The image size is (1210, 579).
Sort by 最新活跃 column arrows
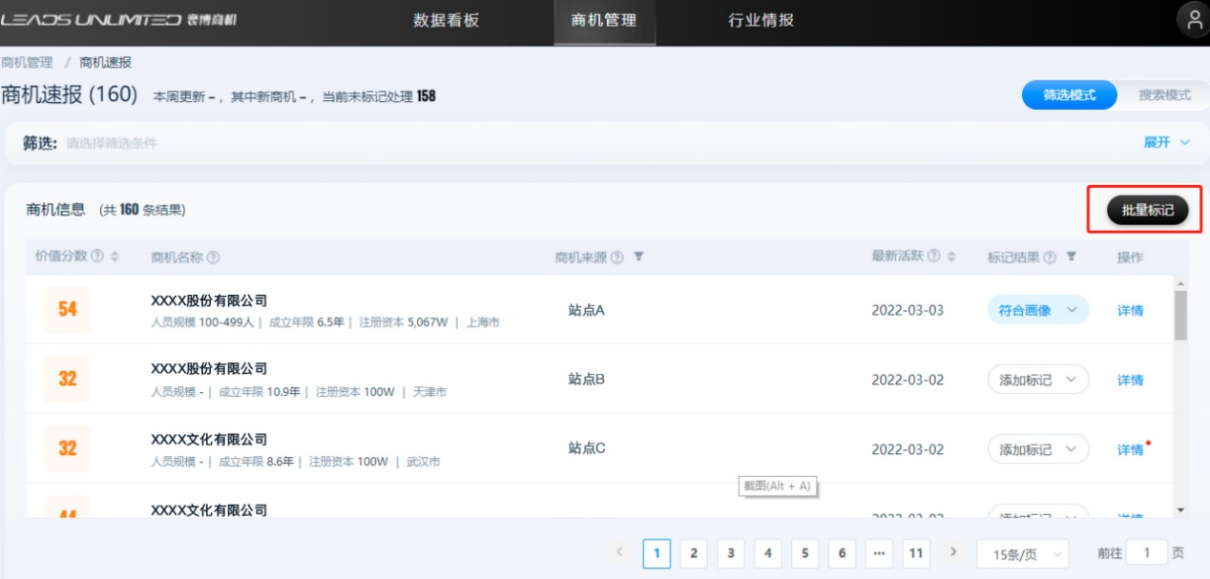950,257
